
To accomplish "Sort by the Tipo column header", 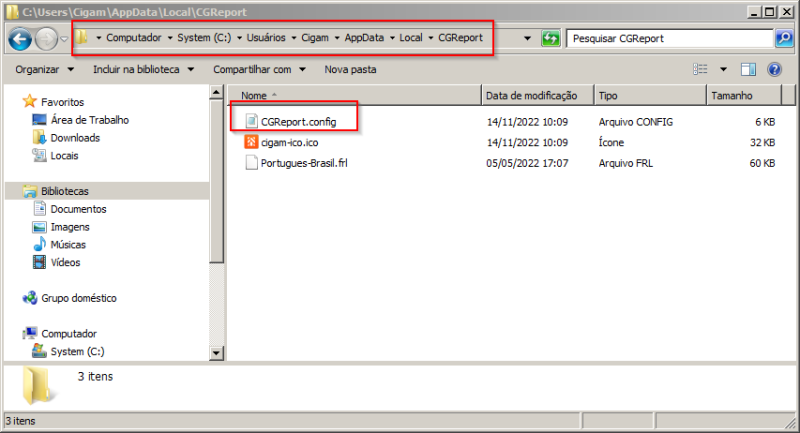I will coord(651,95).
